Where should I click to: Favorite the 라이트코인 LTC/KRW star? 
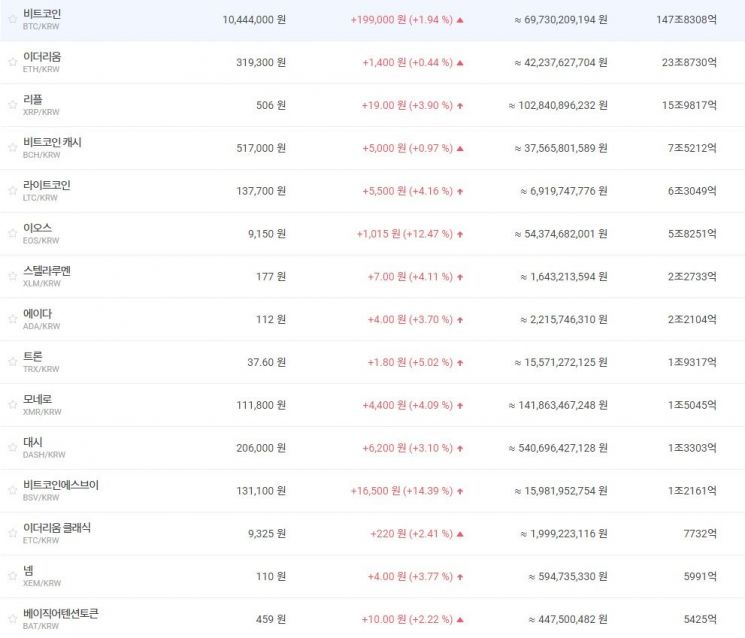click(x=13, y=190)
